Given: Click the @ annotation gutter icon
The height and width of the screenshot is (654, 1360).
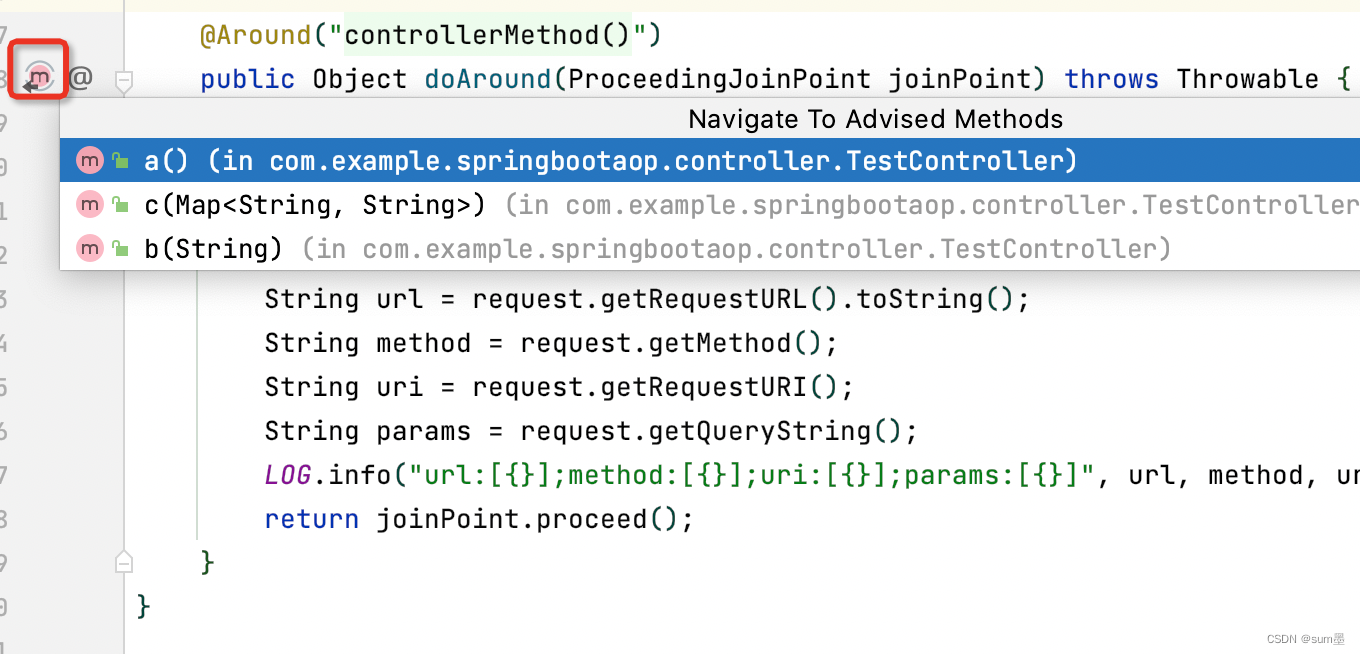Looking at the screenshot, I should pyautogui.click(x=80, y=78).
